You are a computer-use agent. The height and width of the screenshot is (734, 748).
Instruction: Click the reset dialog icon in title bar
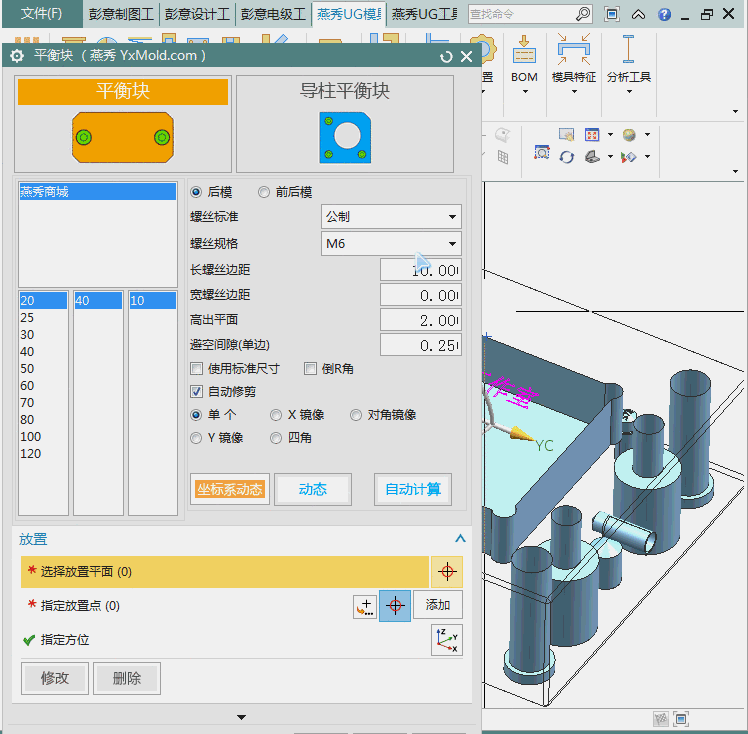pyautogui.click(x=446, y=57)
